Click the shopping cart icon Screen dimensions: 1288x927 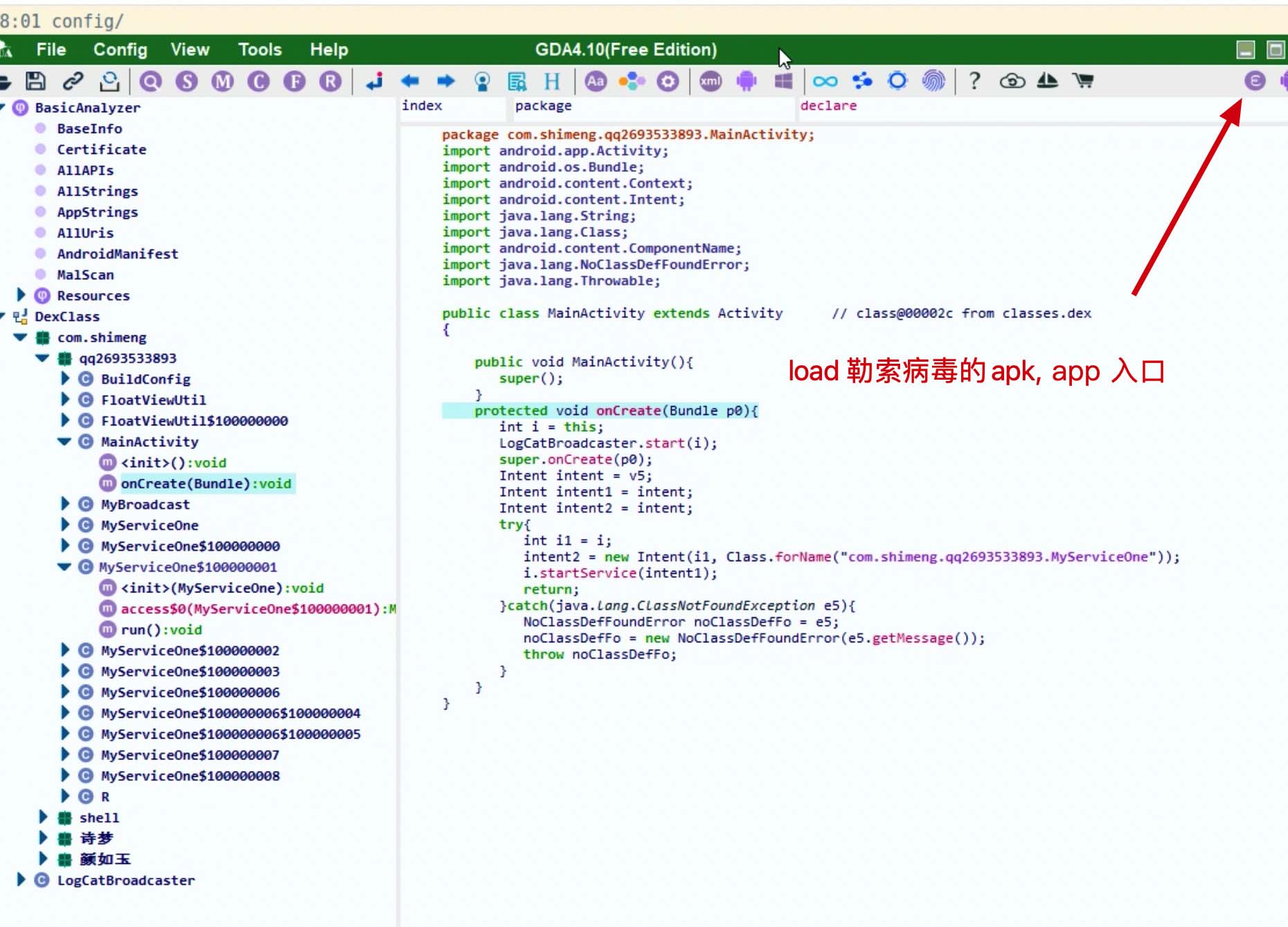tap(1084, 81)
